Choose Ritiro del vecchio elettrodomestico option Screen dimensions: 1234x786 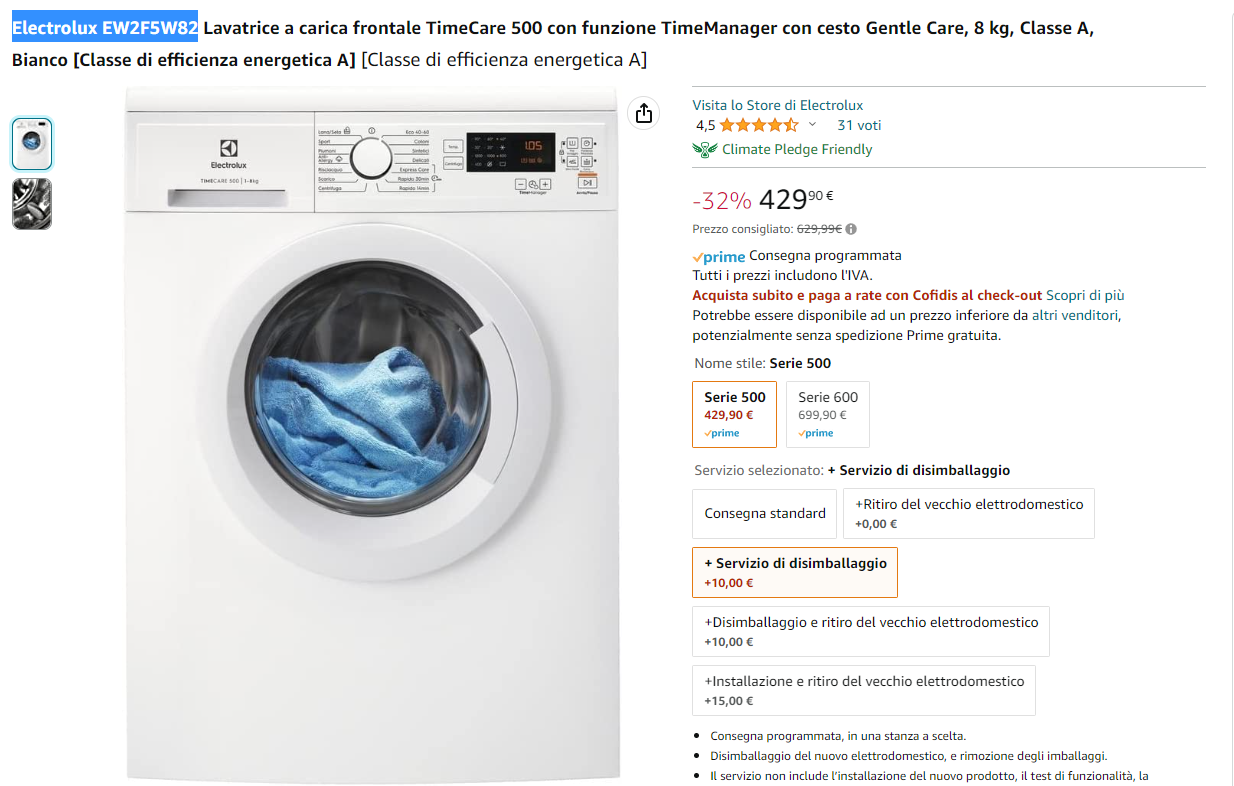969,514
